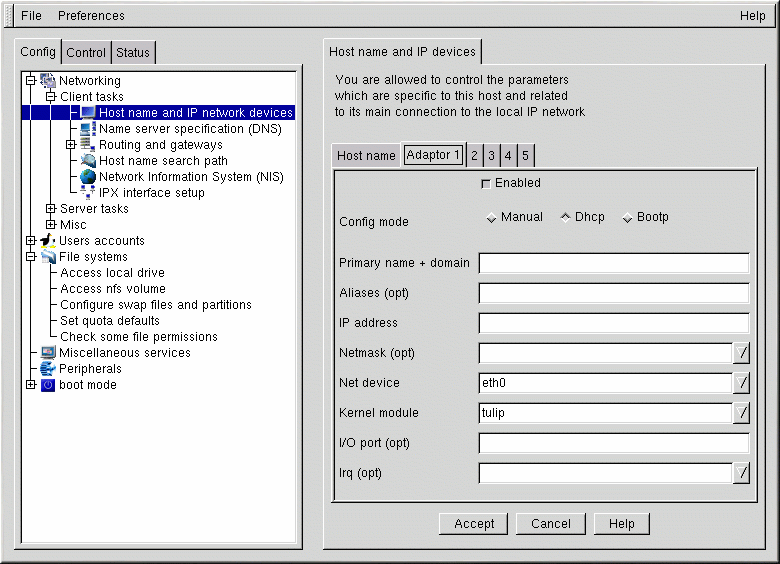
Task: Enable the adaptor with the Enabled checkbox
Action: (x=486, y=184)
